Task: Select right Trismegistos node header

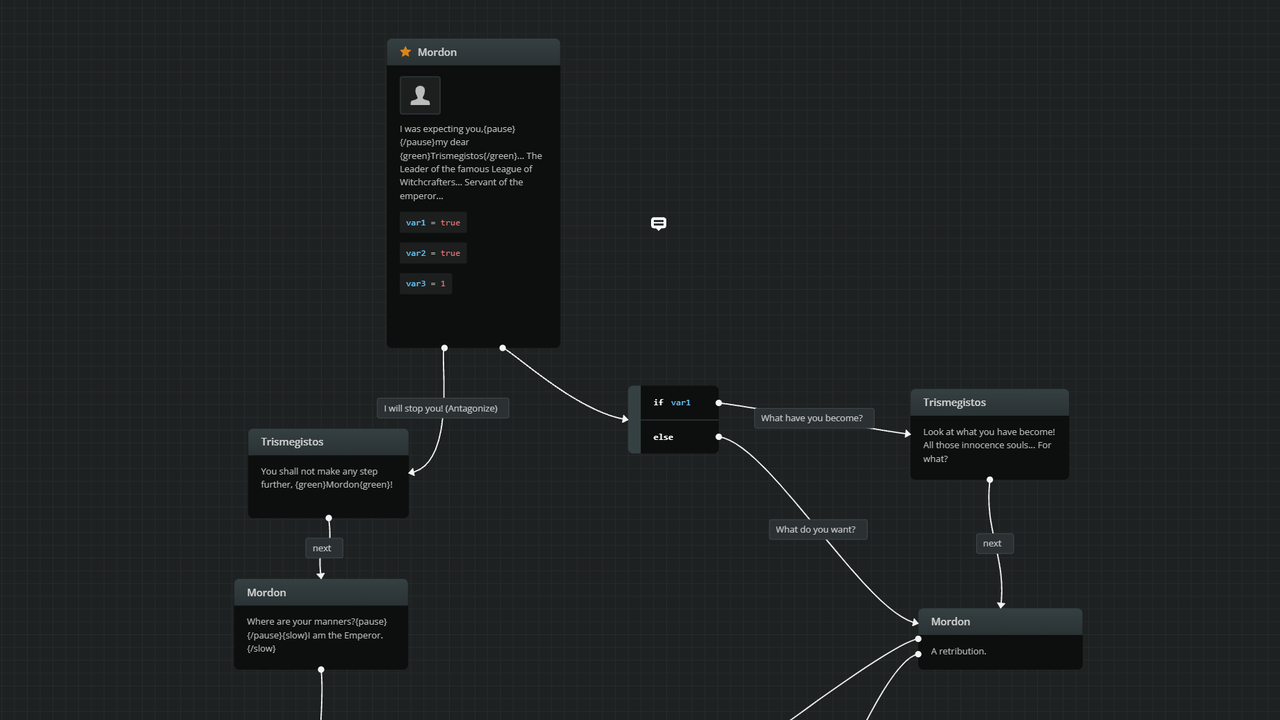Action: [989, 403]
